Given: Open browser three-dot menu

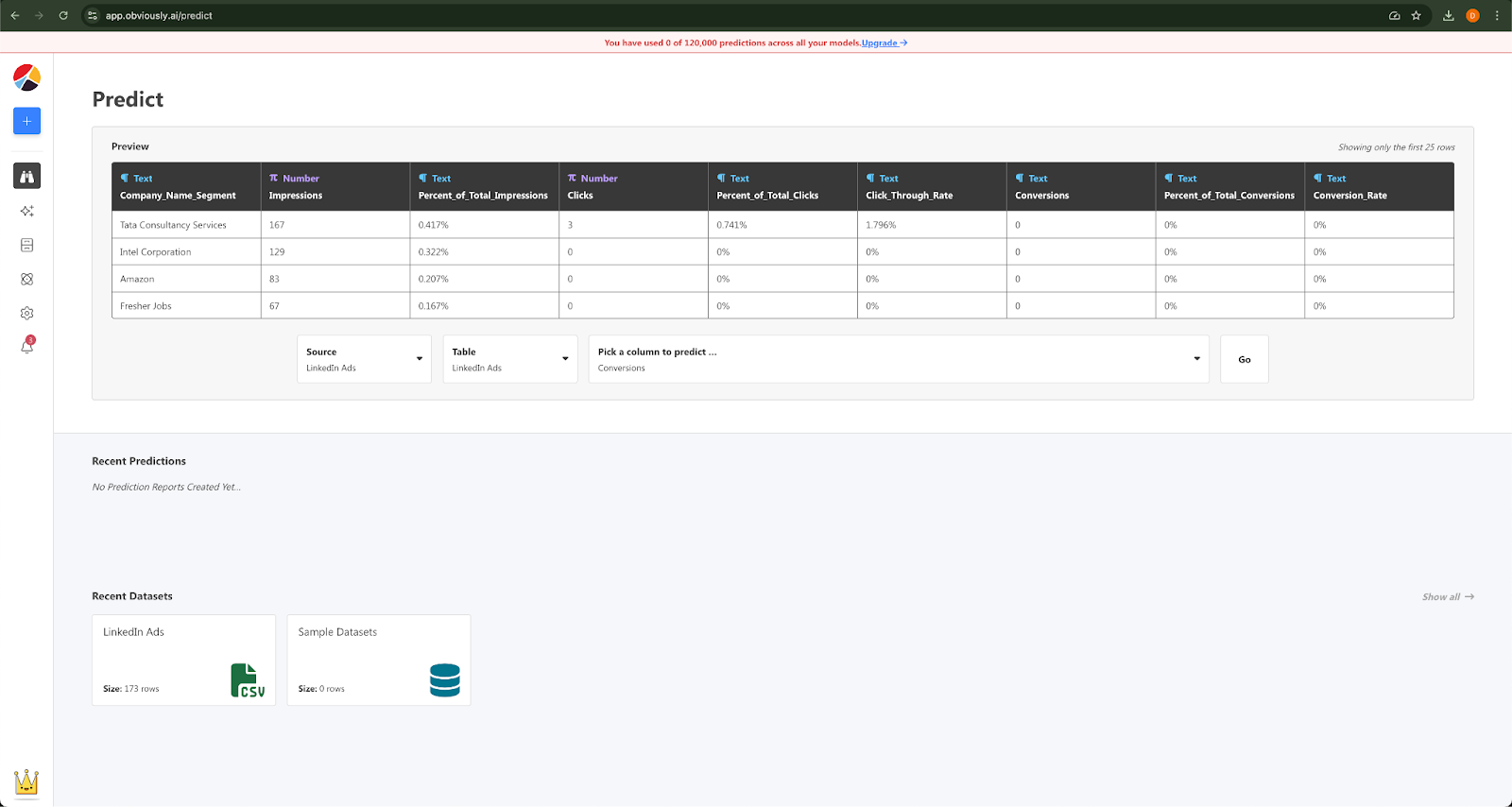Looking at the screenshot, I should coord(1497,15).
